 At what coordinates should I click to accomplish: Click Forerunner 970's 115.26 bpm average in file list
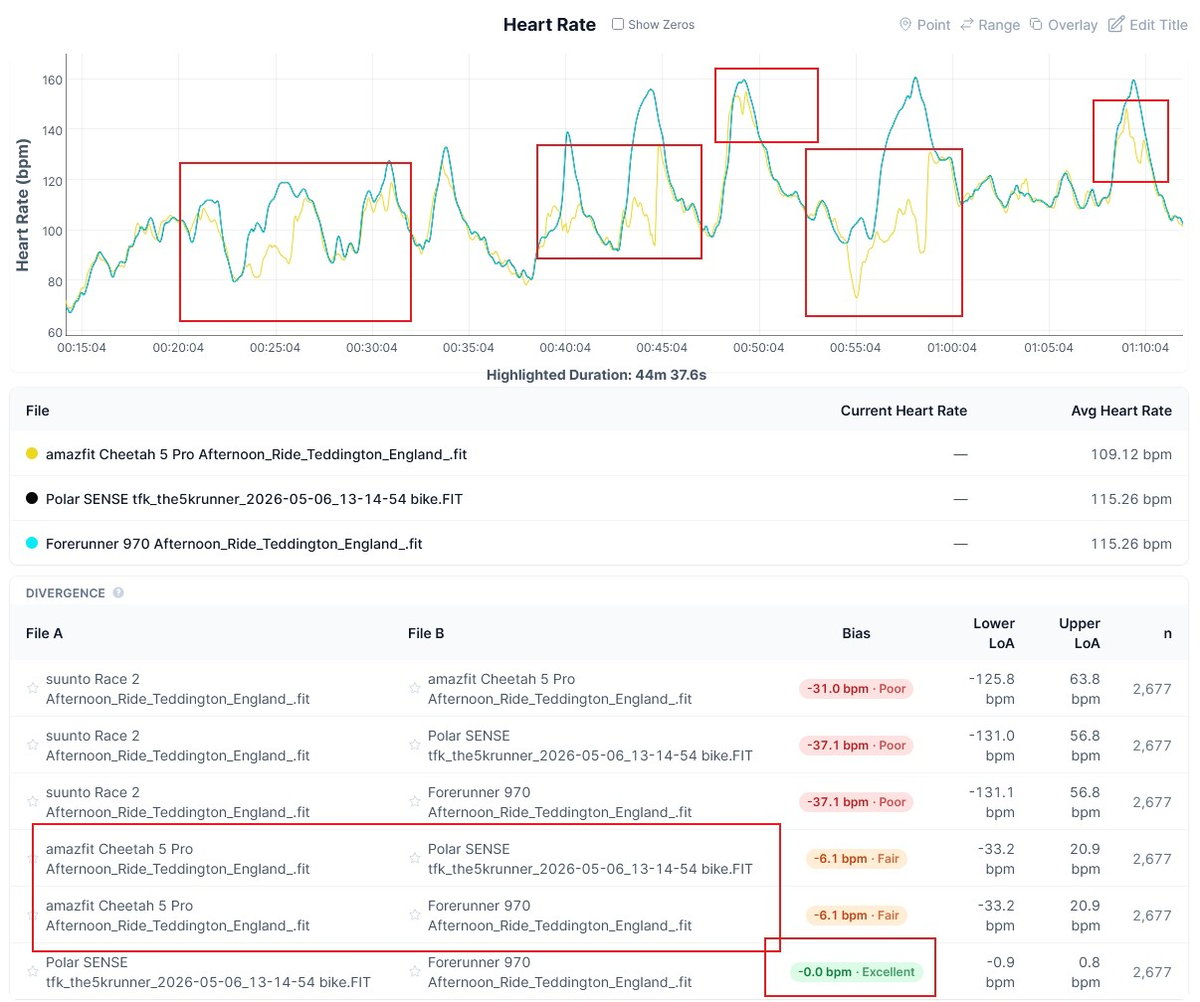click(x=1133, y=544)
